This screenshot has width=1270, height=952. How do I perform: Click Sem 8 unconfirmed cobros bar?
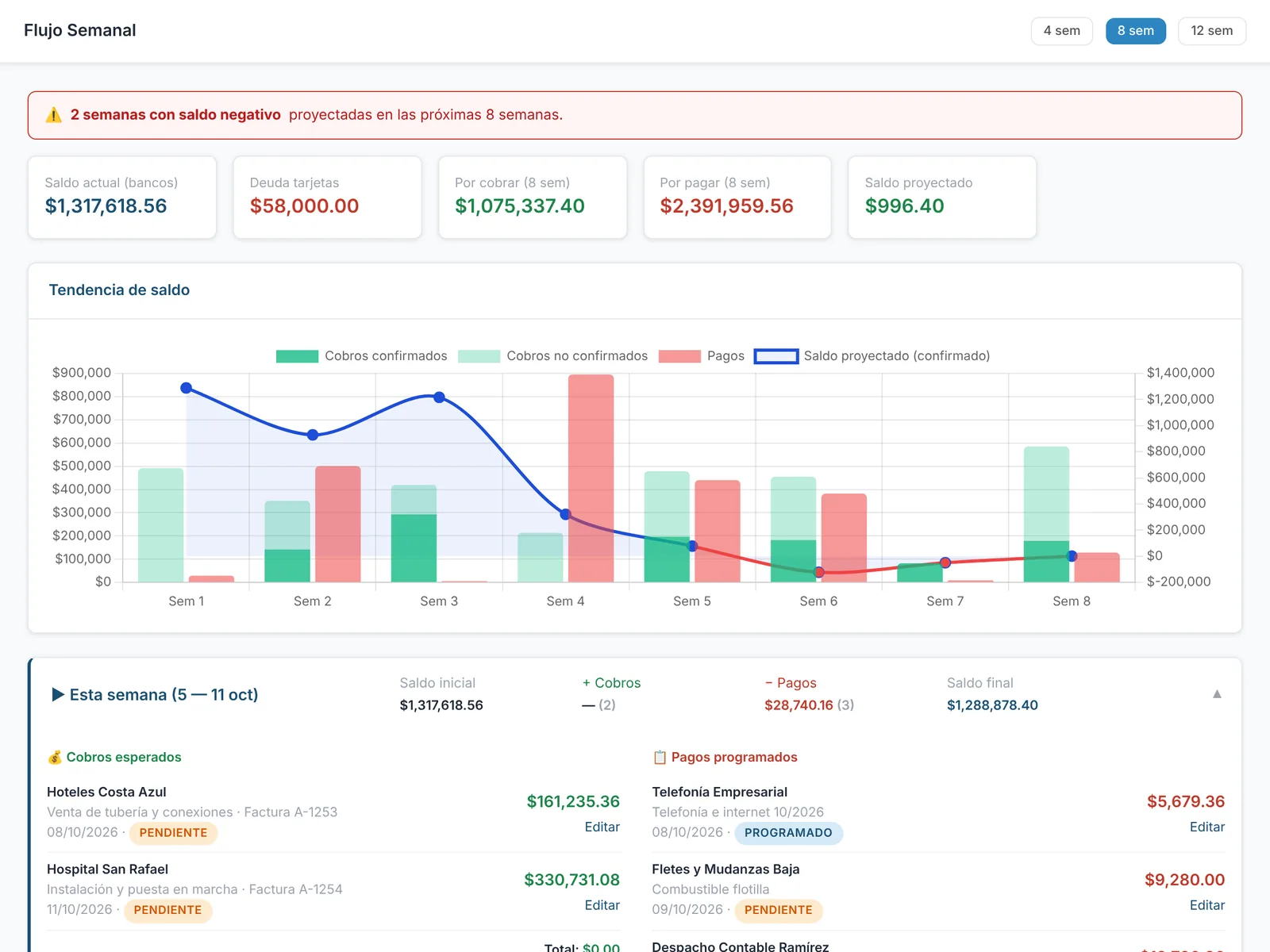pos(1046,493)
